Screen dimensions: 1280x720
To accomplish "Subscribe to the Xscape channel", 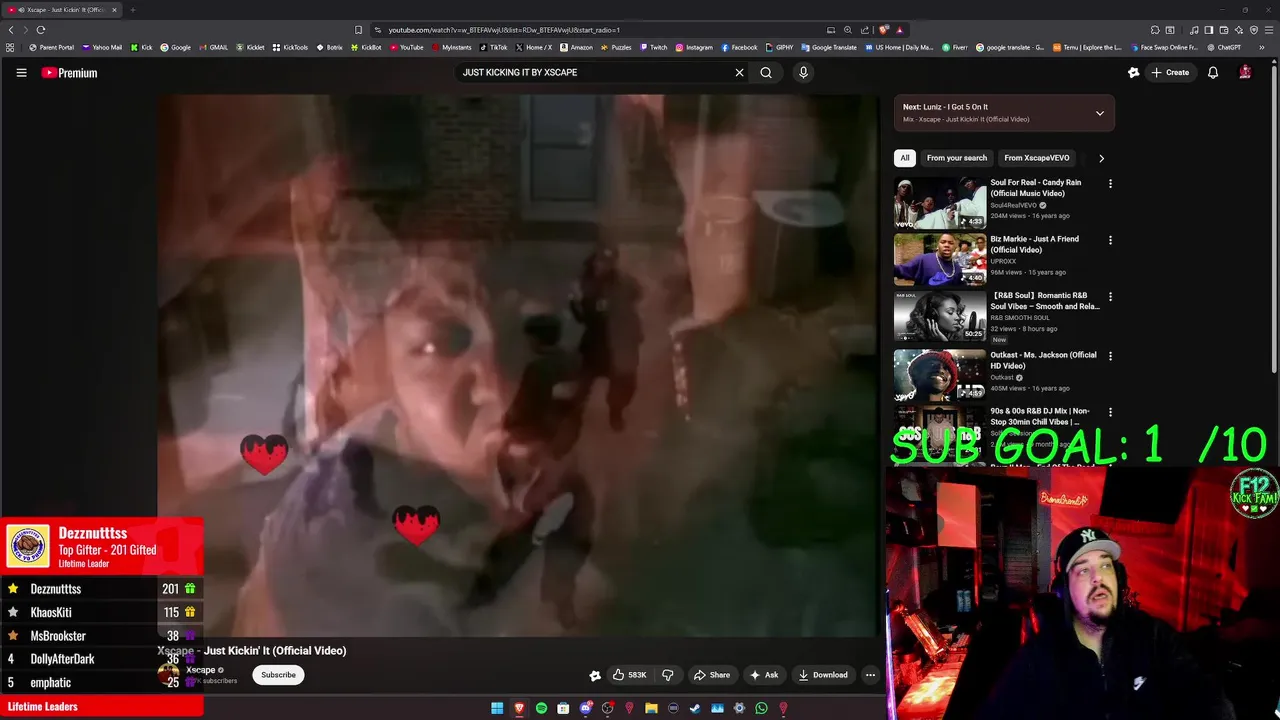I will [x=278, y=675].
